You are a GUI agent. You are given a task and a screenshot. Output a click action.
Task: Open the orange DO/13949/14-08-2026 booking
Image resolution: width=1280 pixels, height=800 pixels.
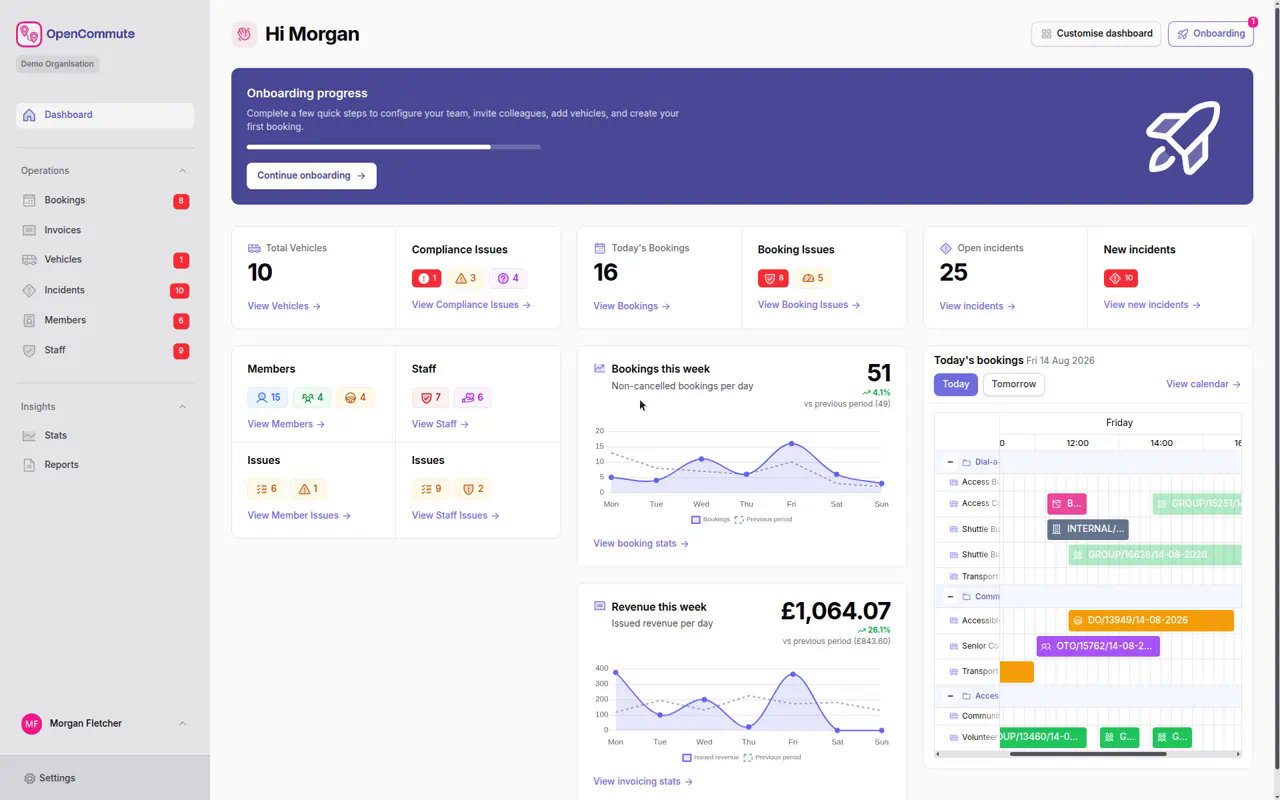click(x=1151, y=621)
